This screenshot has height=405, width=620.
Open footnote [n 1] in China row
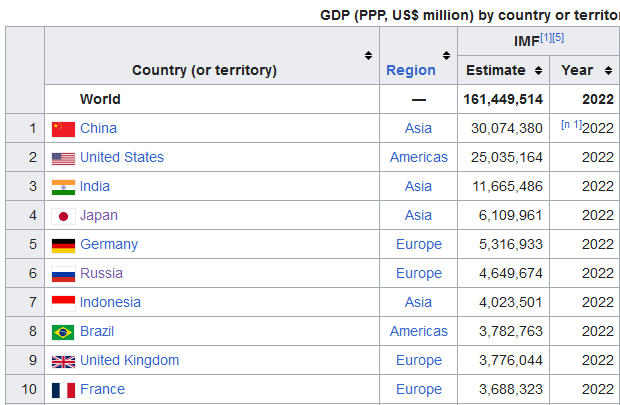click(x=571, y=125)
